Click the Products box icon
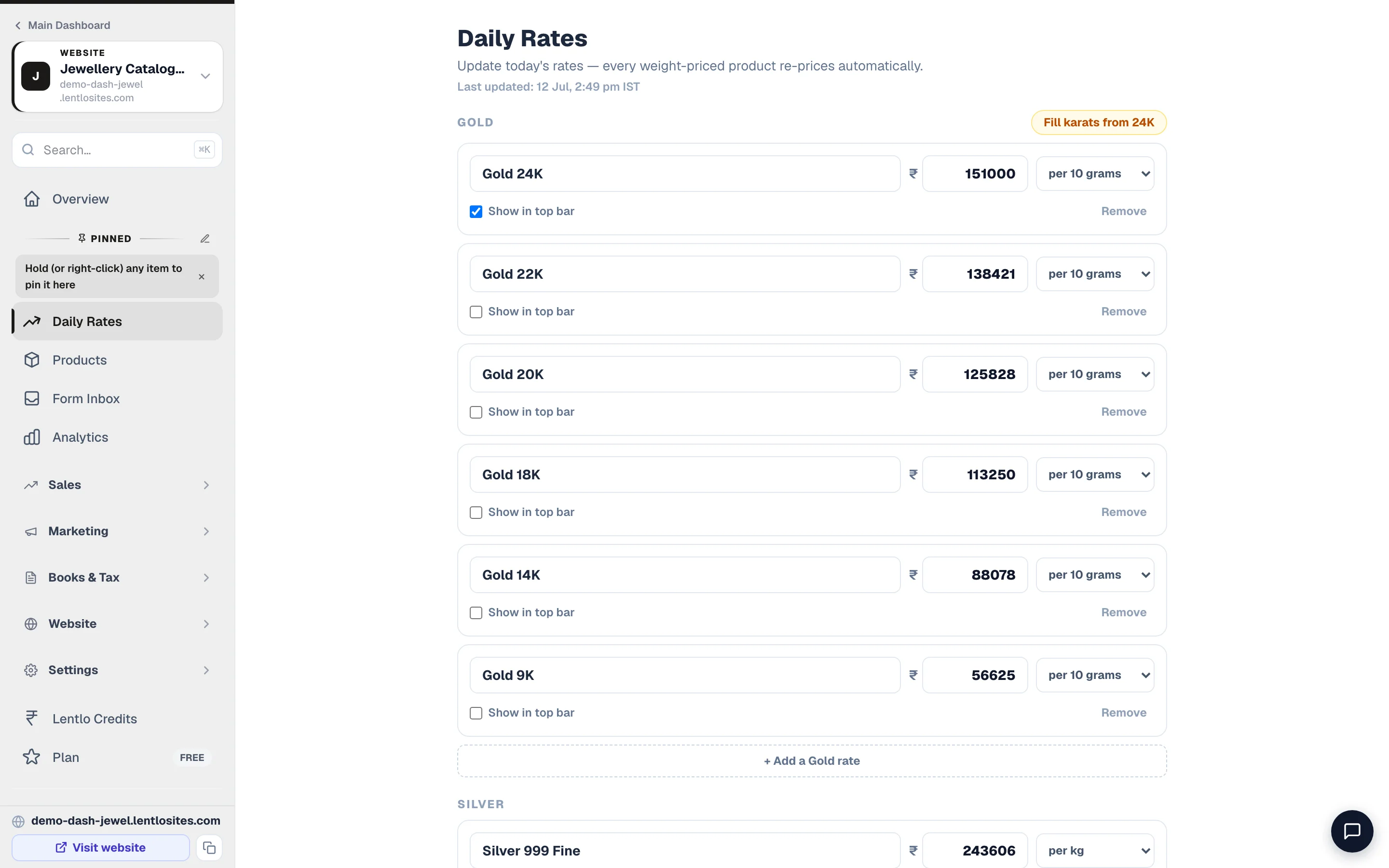This screenshot has width=1389, height=868. (x=31, y=360)
